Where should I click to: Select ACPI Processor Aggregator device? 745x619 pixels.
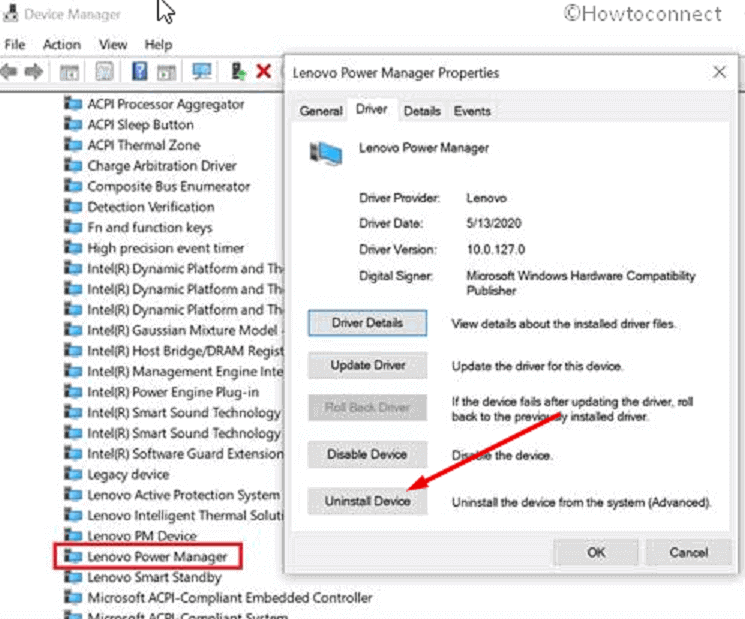pyautogui.click(x=165, y=104)
